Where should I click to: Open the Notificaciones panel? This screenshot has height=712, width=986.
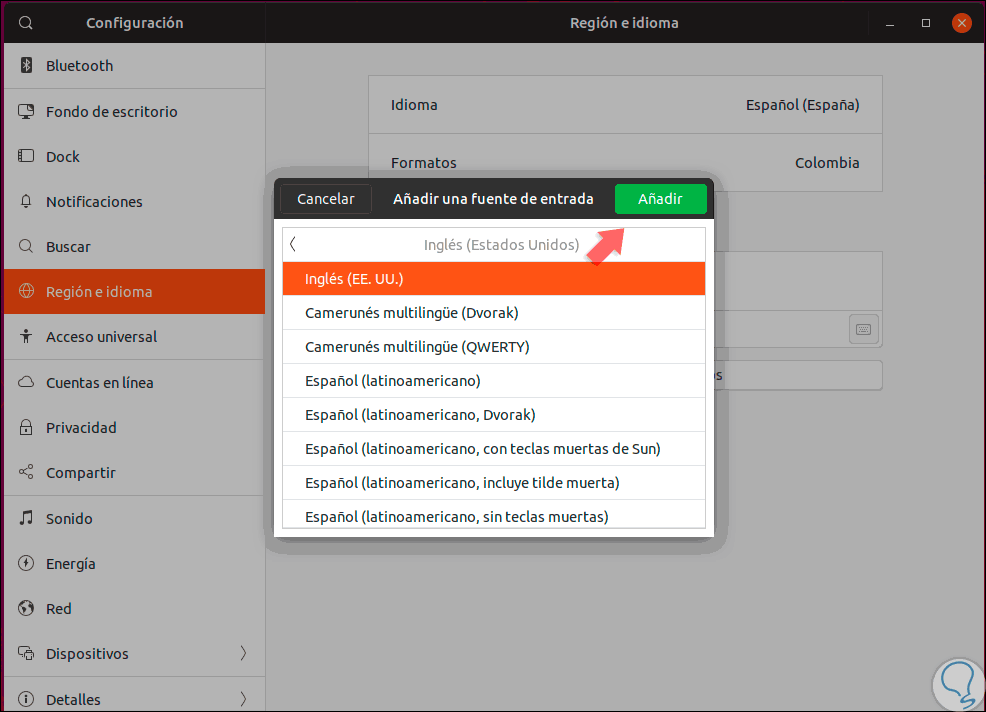point(134,202)
